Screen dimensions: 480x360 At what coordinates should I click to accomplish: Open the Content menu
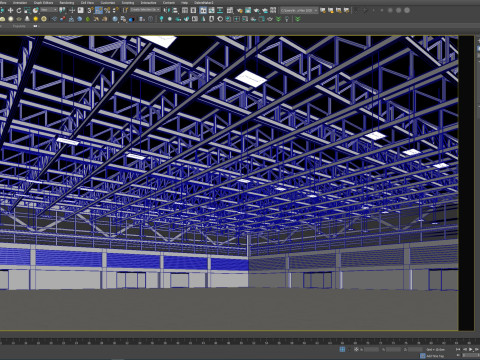(x=169, y=3)
